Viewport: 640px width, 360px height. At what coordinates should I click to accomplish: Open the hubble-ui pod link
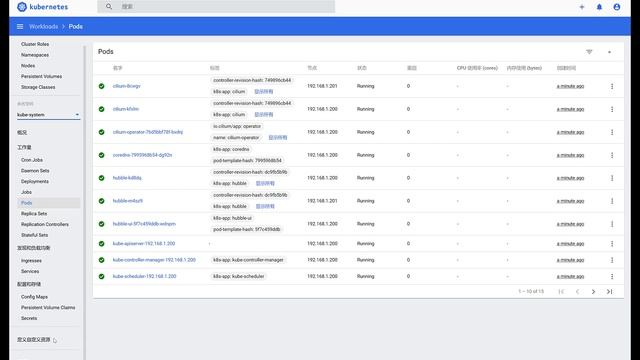[144, 224]
